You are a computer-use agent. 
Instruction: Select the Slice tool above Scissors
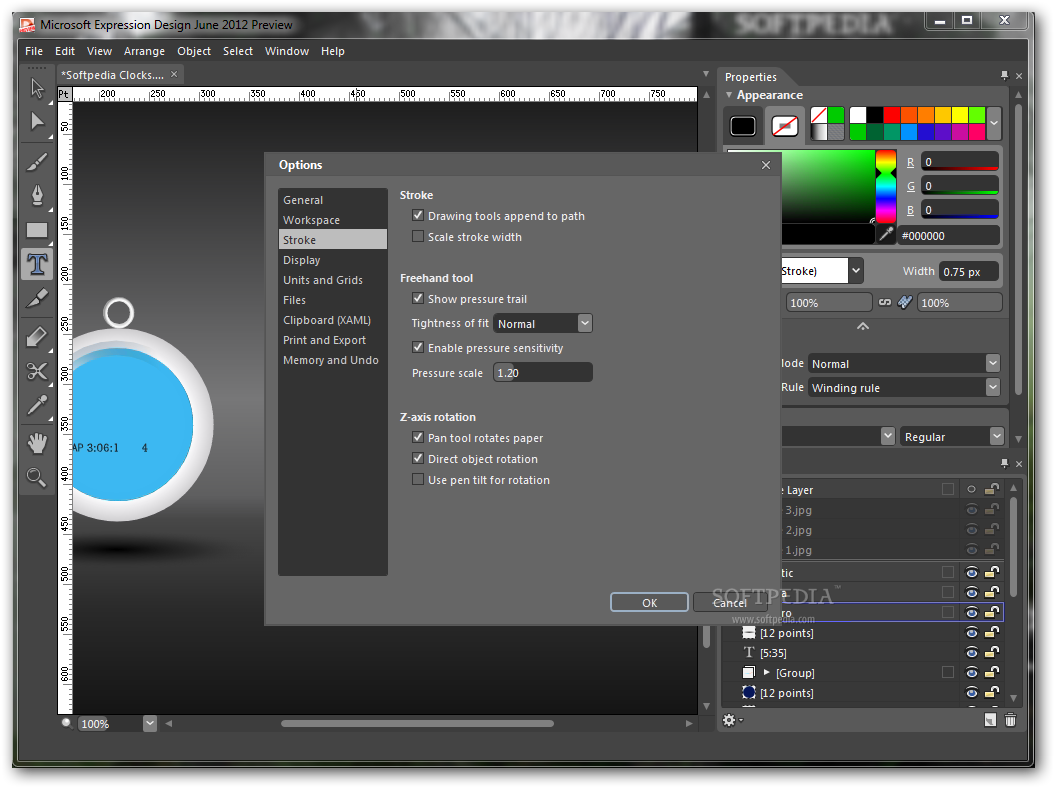(x=37, y=336)
